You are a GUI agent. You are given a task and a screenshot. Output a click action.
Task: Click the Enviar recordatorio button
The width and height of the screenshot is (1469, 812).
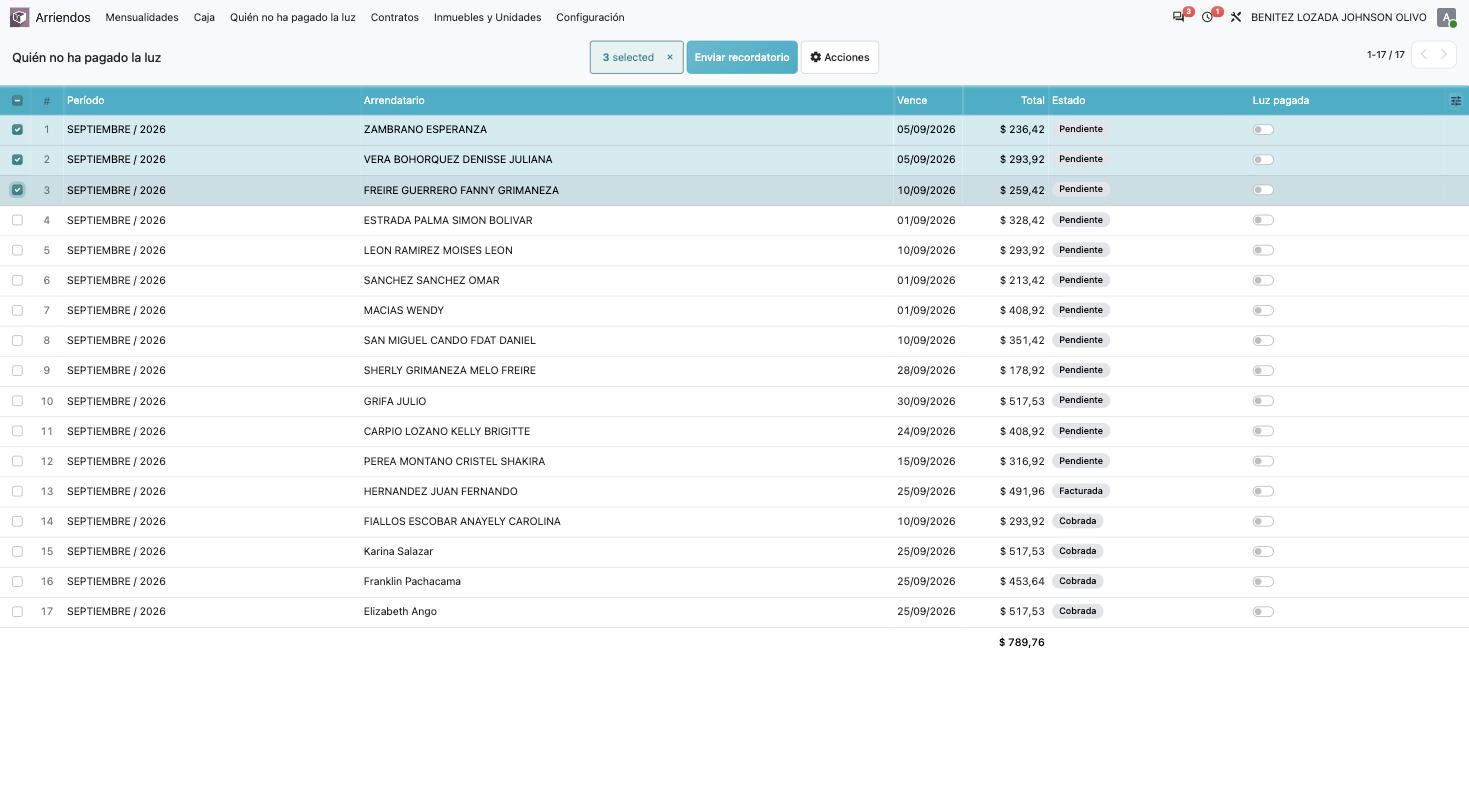(x=742, y=57)
